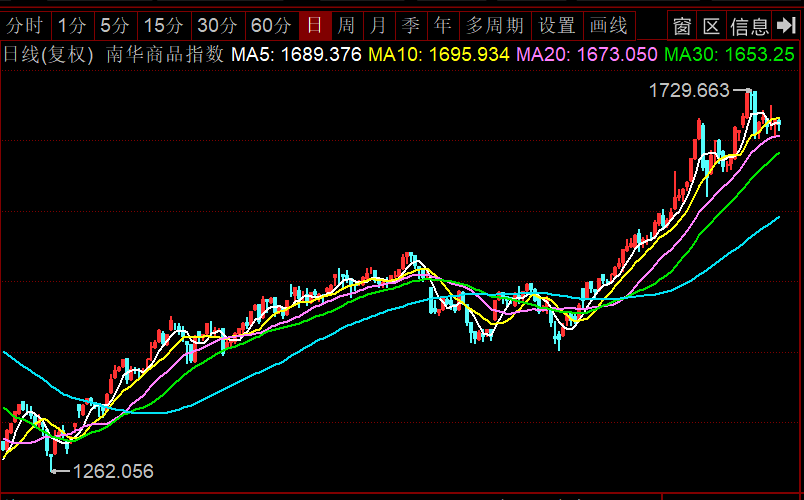Click the 日线(复权) label

pyautogui.click(x=48, y=54)
